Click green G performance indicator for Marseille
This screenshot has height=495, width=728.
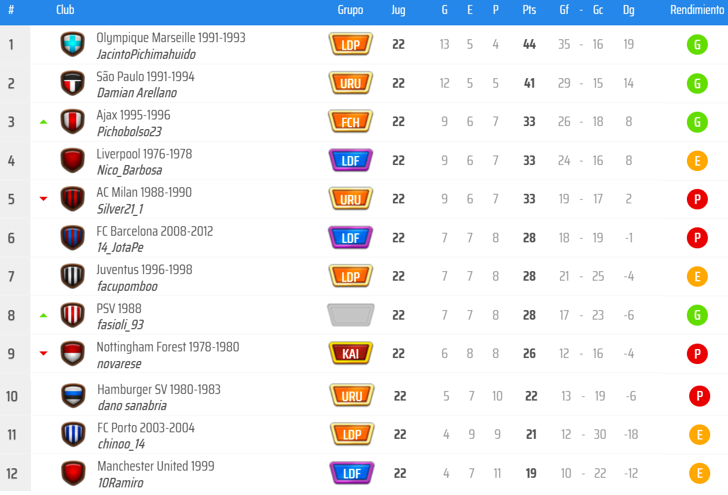click(x=697, y=45)
